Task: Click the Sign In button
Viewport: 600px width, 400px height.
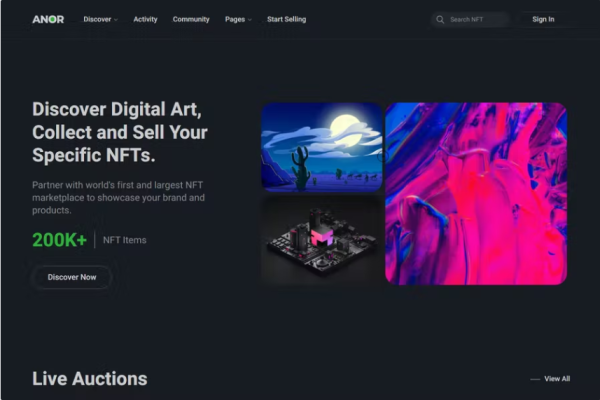Action: (543, 19)
